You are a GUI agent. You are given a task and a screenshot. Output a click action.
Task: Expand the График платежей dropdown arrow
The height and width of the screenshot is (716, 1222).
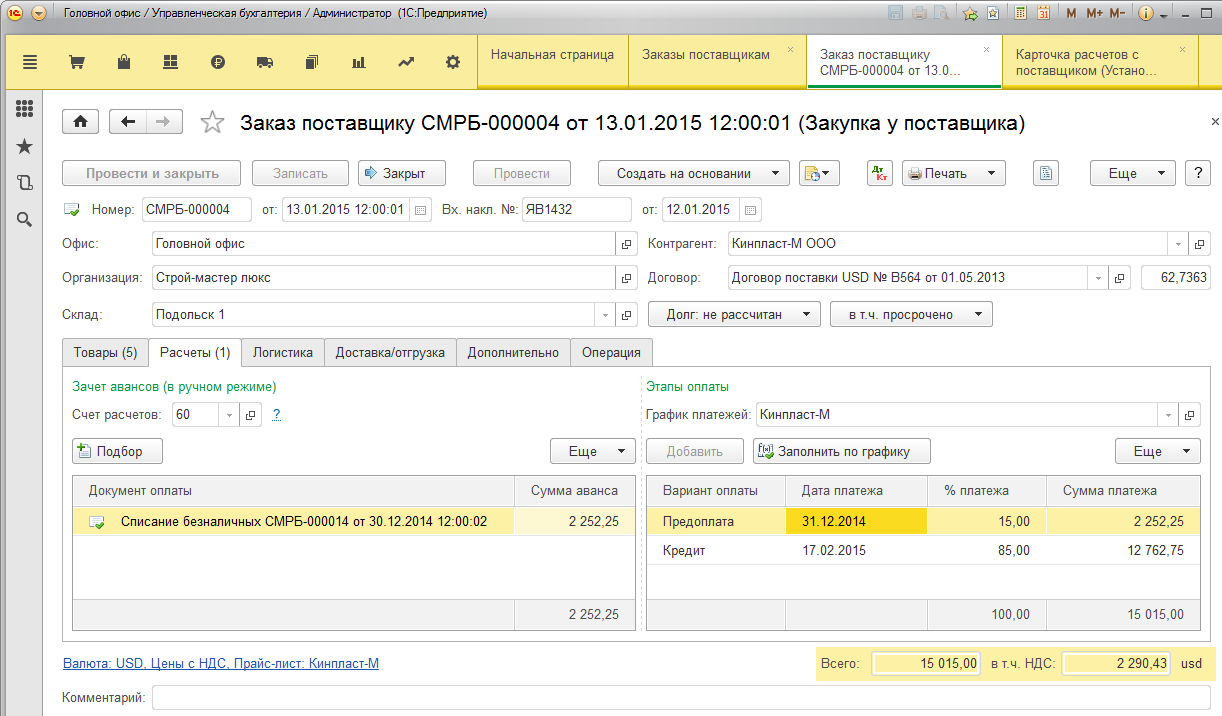tap(1168, 414)
